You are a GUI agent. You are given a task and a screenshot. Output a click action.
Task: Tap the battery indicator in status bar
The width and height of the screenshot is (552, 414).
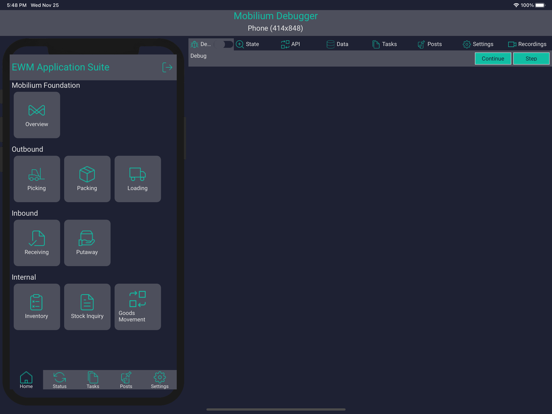(540, 5)
